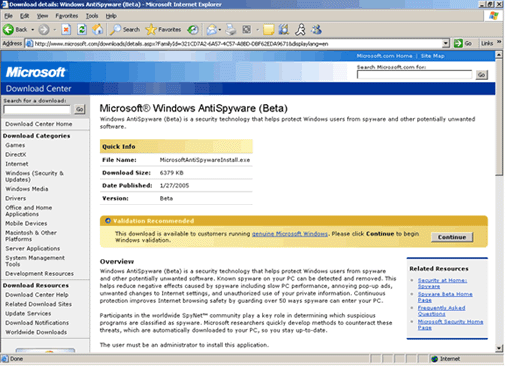Click the Links toolbar label
This screenshot has height=366, width=505.
[x=487, y=43]
